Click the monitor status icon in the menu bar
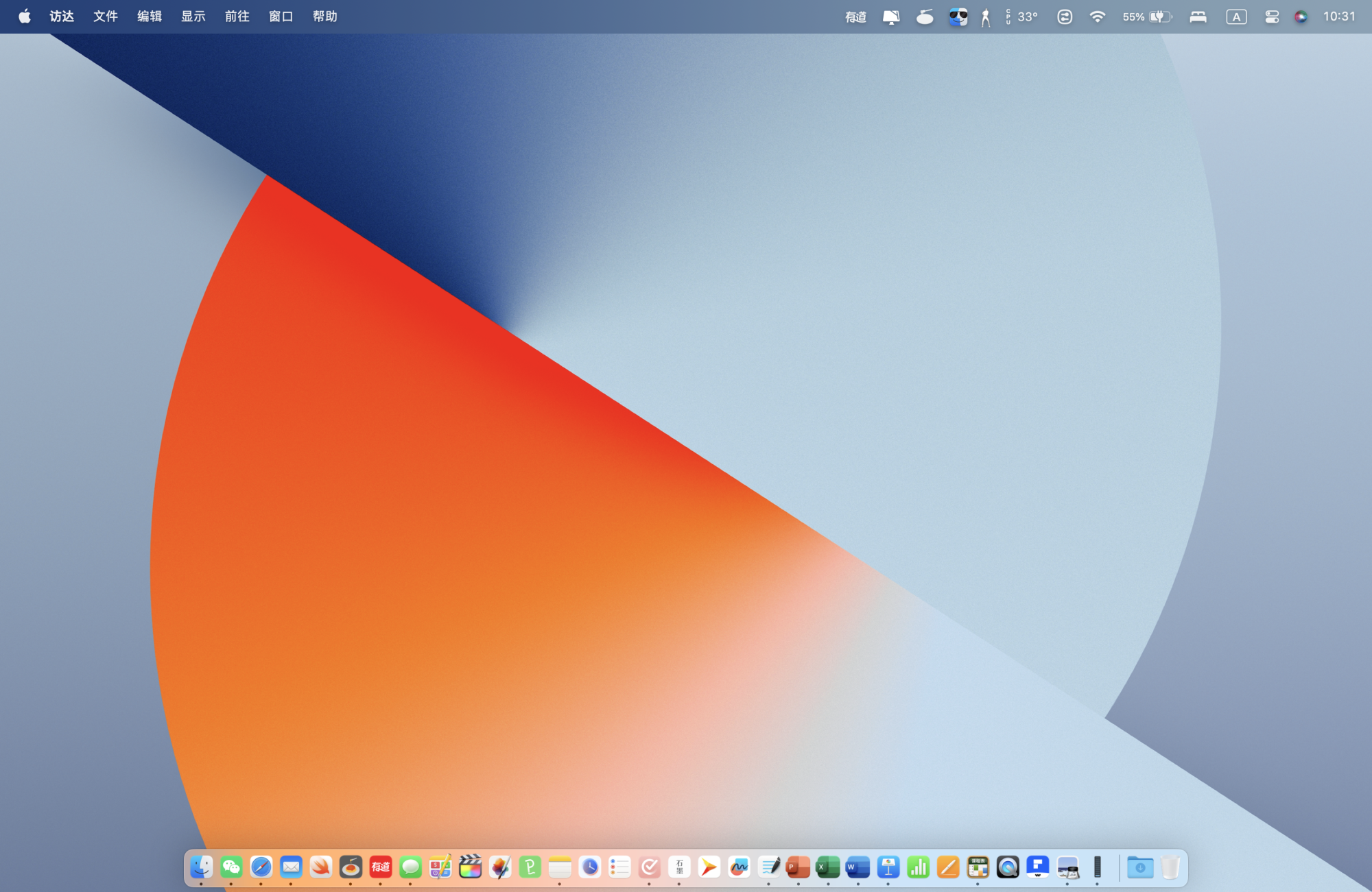The height and width of the screenshot is (892, 1372). (x=891, y=17)
